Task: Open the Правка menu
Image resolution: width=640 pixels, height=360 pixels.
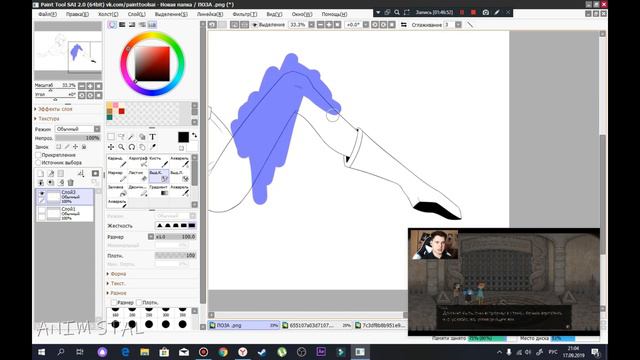Action: click(77, 14)
